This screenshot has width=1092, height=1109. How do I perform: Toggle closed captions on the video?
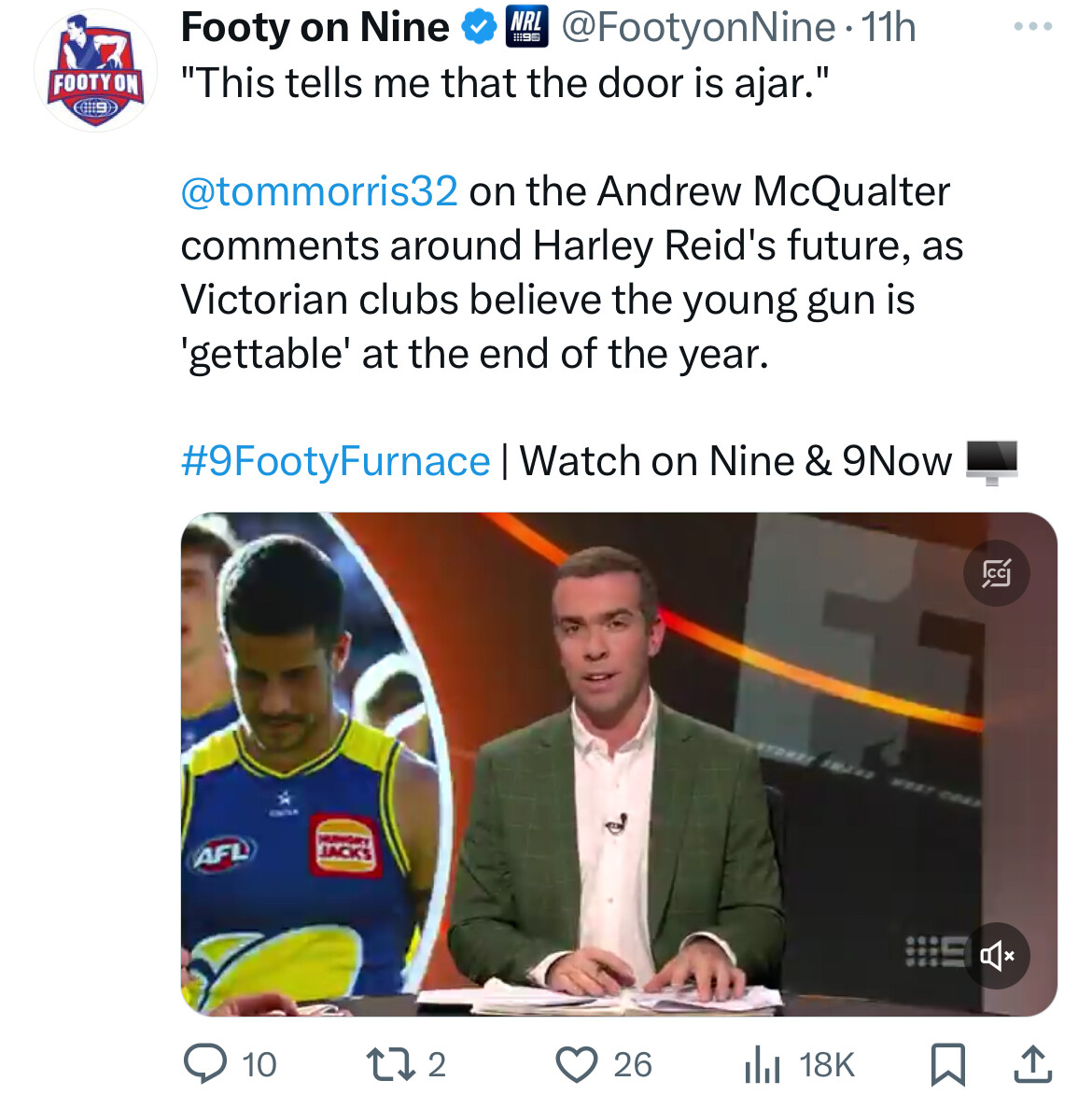[997, 573]
